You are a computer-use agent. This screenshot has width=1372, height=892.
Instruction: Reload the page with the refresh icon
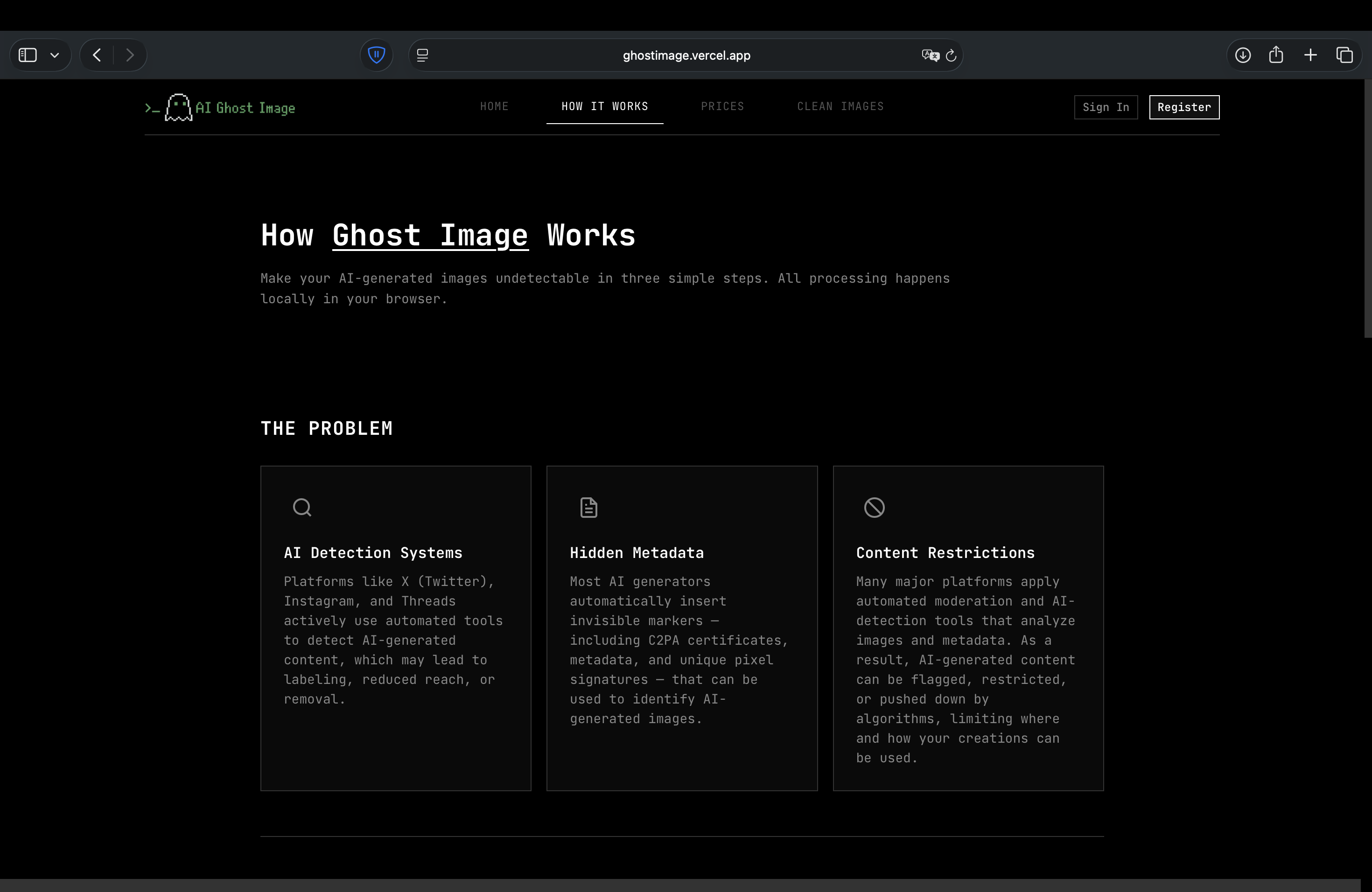click(951, 55)
